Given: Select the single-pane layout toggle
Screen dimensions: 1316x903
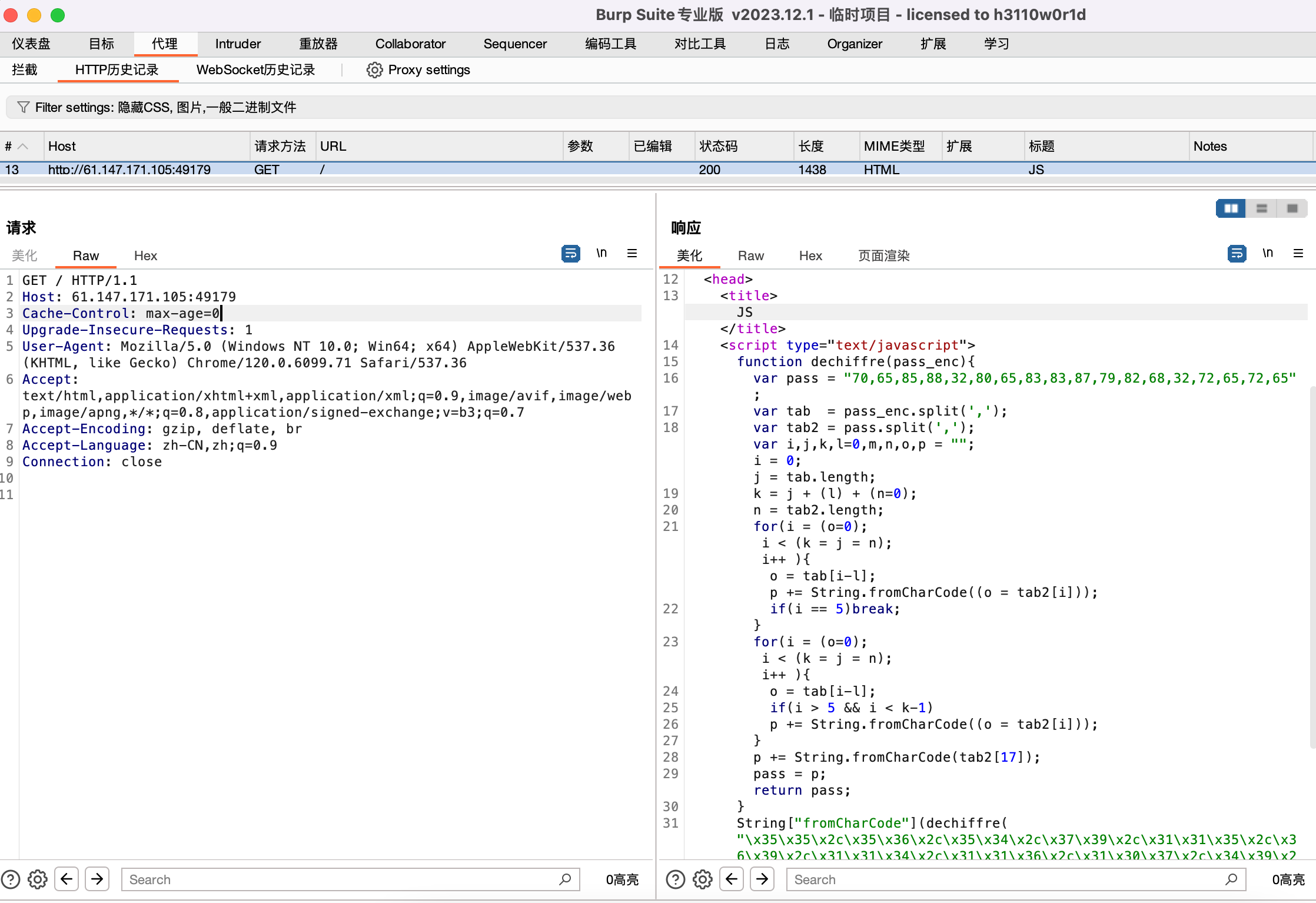Looking at the screenshot, I should [x=1292, y=208].
